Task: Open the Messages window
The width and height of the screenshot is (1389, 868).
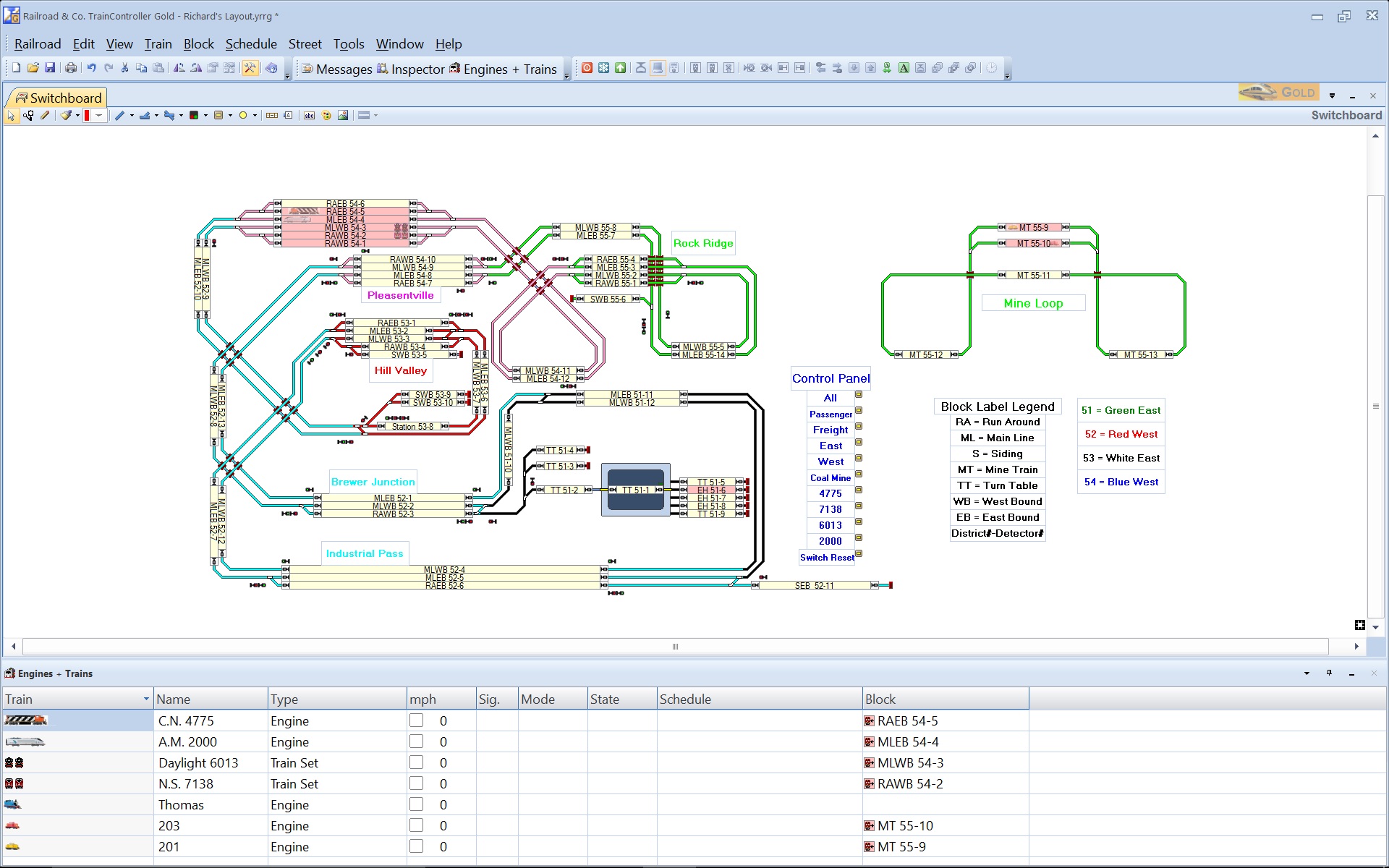Action: 337,69
